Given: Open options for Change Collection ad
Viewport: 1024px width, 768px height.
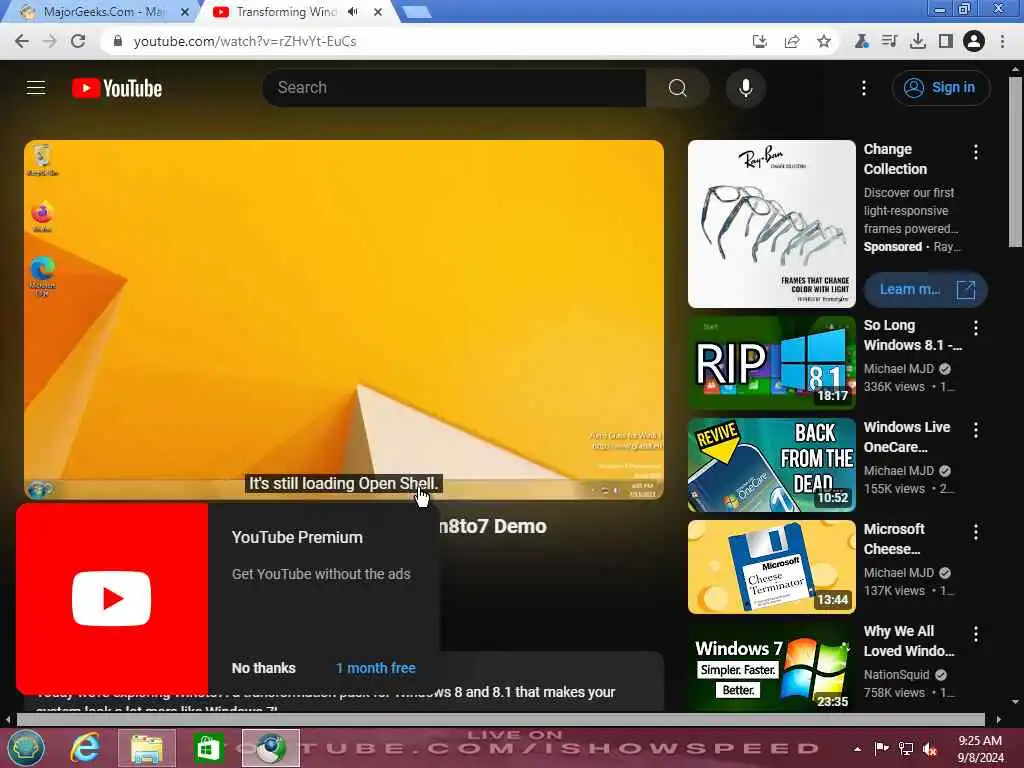Looking at the screenshot, I should pos(976,152).
